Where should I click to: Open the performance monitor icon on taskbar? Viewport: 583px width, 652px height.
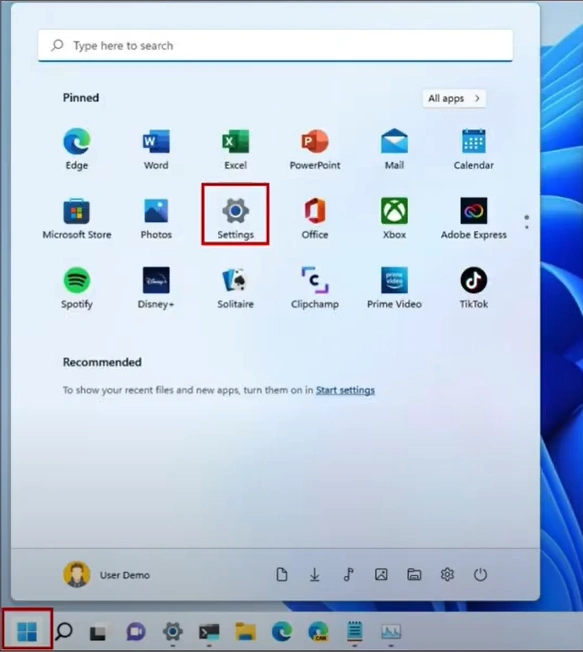click(x=391, y=631)
